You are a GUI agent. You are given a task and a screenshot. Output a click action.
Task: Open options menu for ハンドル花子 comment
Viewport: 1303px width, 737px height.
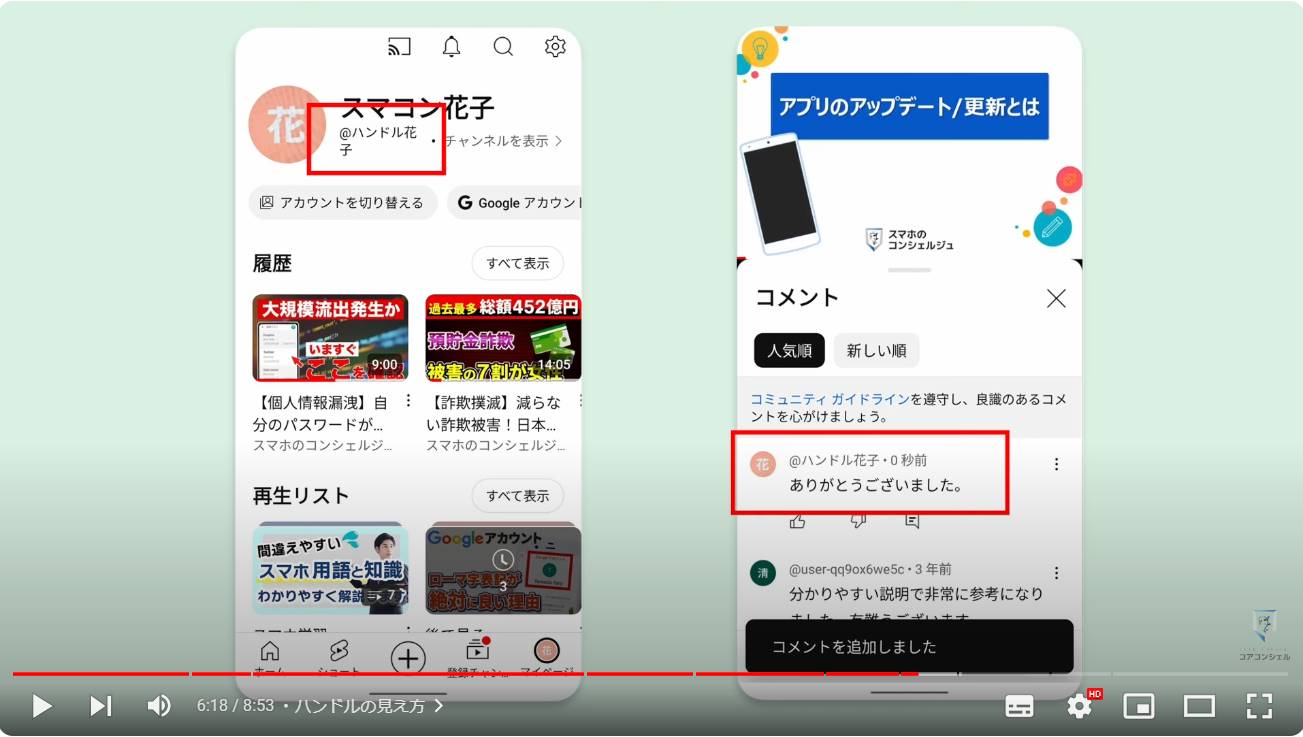(1056, 464)
